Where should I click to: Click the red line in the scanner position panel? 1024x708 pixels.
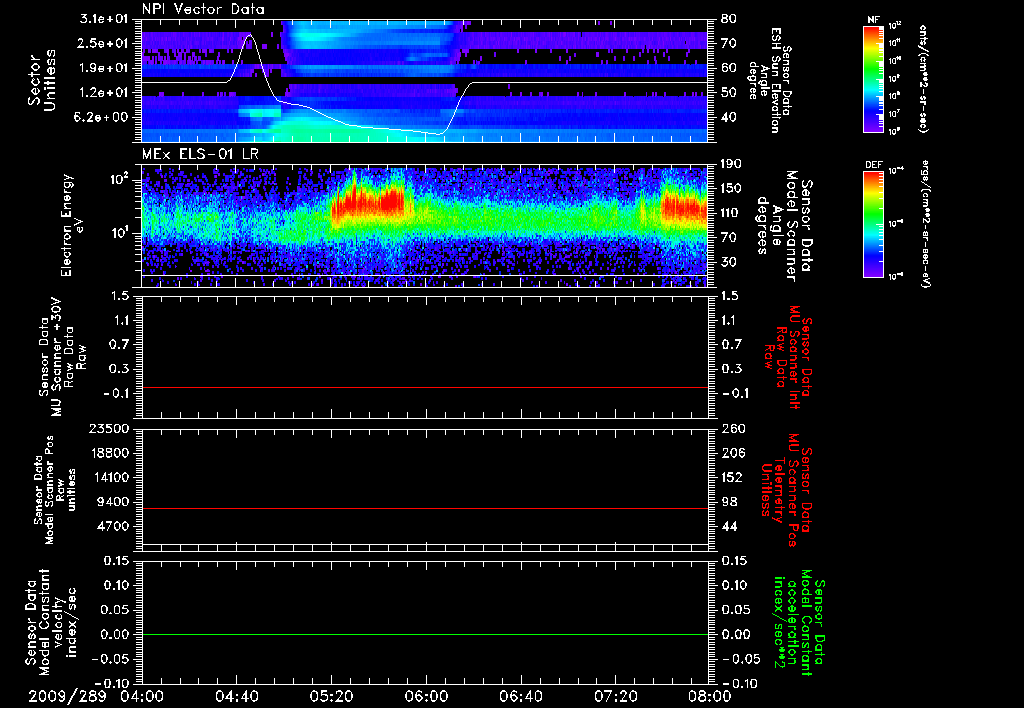pyautogui.click(x=425, y=508)
